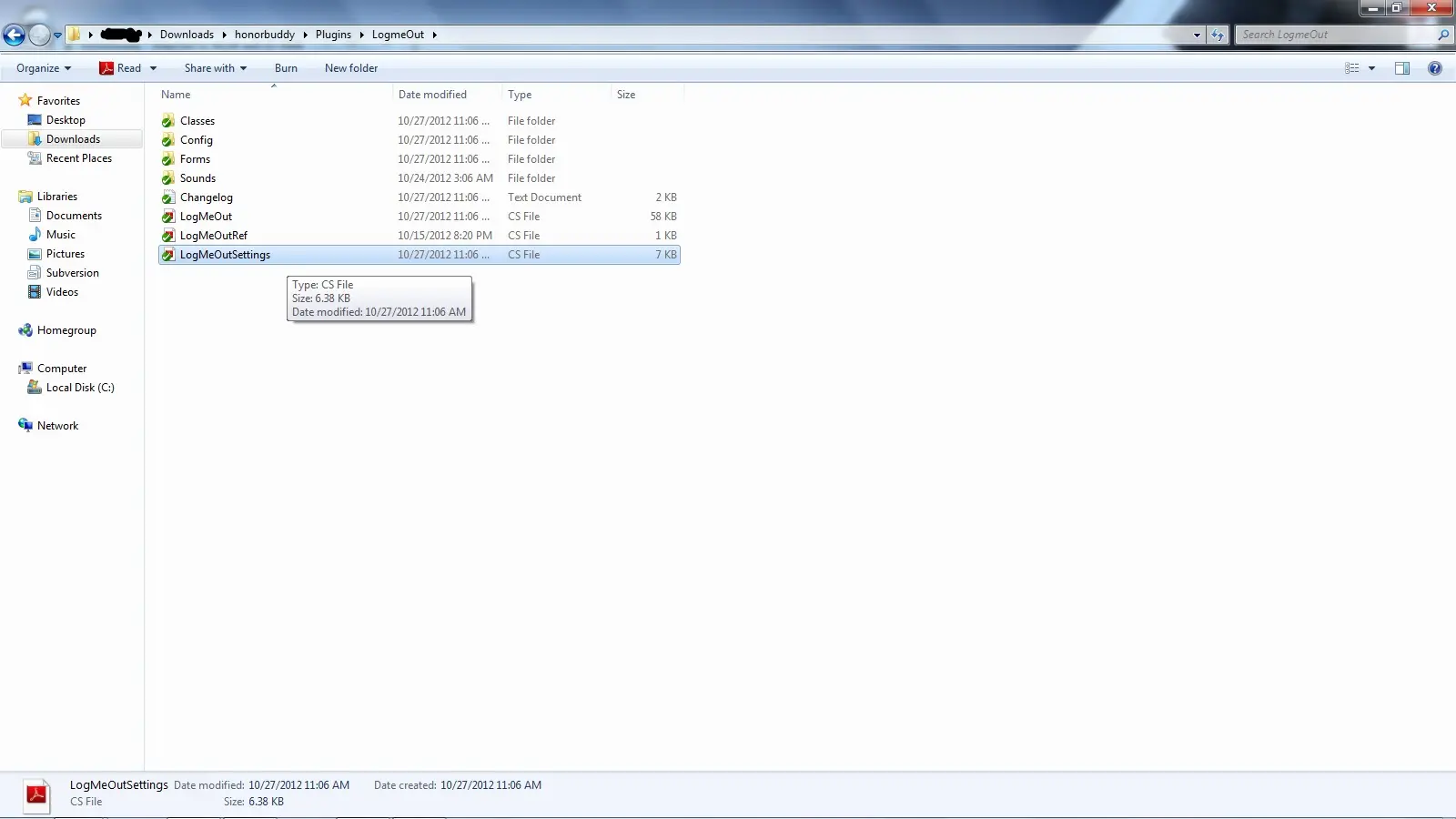Open Documents library in sidebar

tap(74, 216)
